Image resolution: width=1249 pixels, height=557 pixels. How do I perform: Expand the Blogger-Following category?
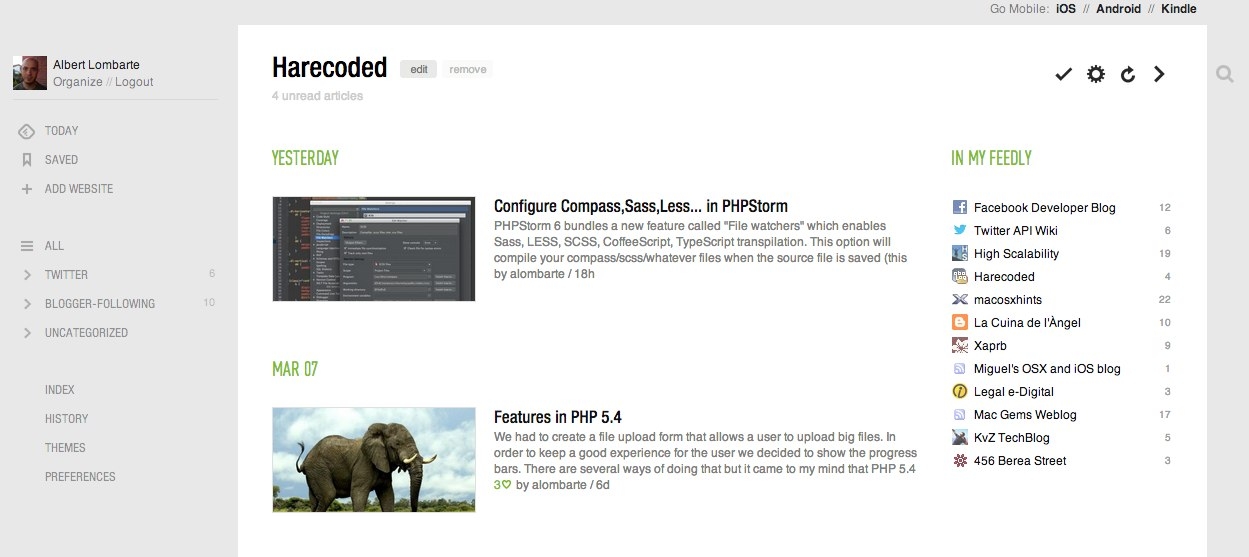pos(27,304)
